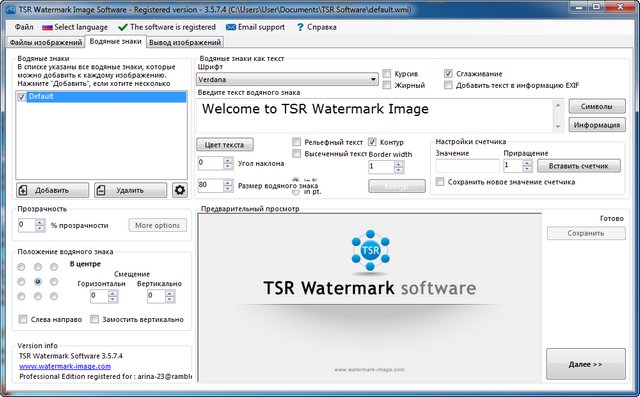Switch to Водяные знаки tab

pos(116,42)
